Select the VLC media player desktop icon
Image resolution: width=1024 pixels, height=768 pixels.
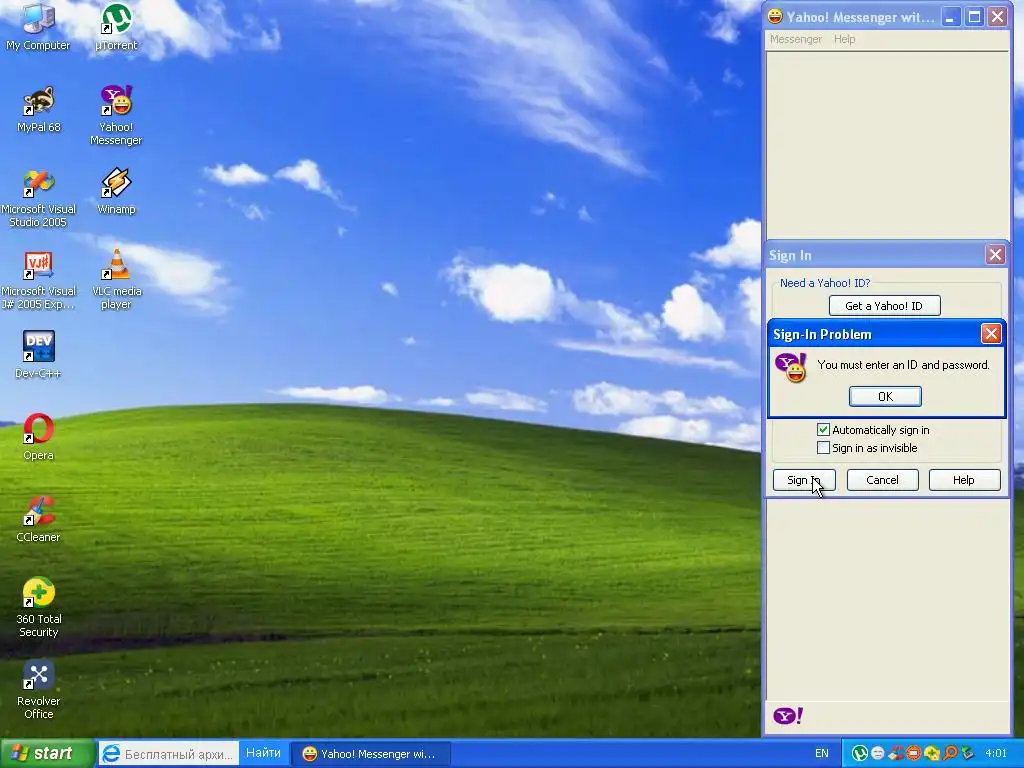116,280
